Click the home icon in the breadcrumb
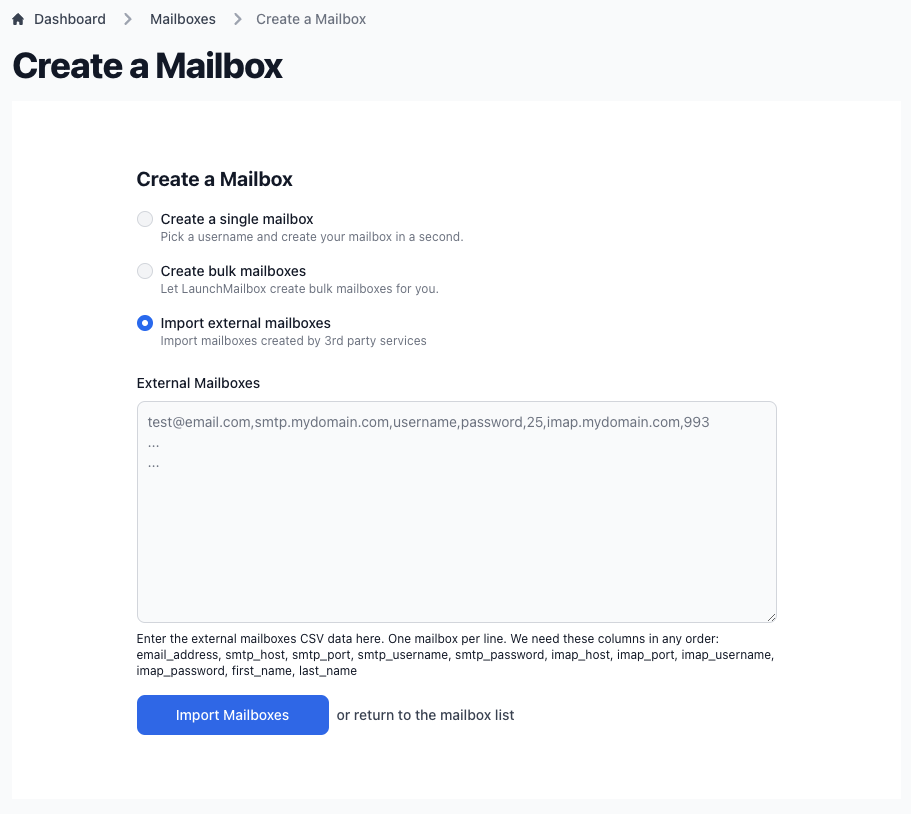Viewport: 911px width, 814px height. click(18, 19)
